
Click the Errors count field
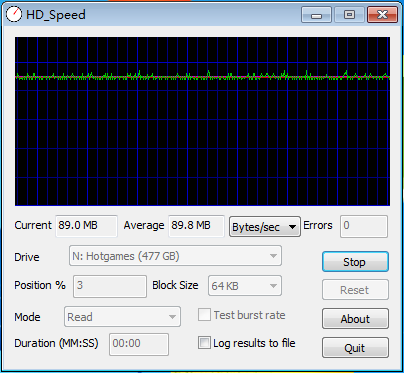click(x=364, y=226)
